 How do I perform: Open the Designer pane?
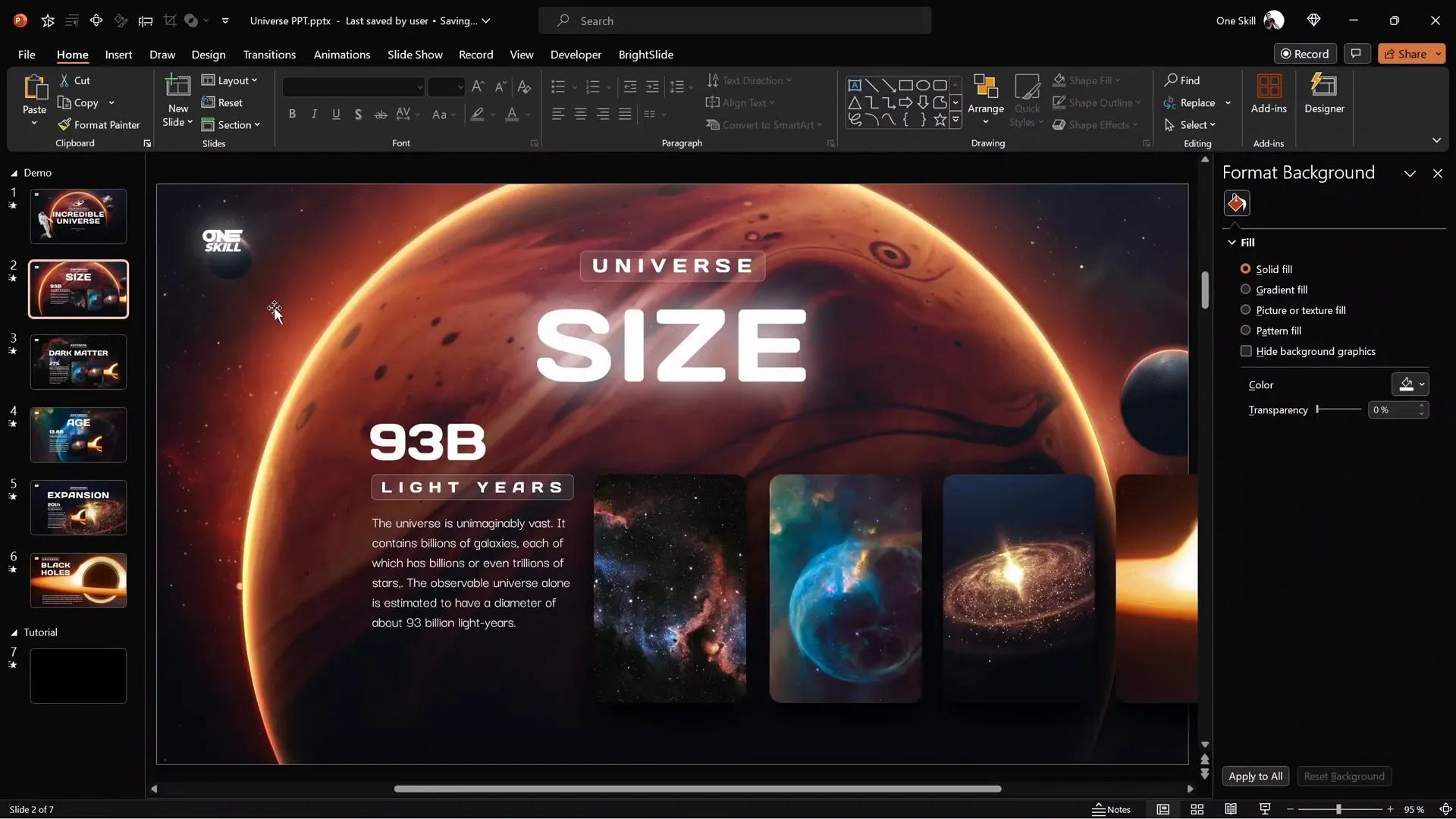point(1324,94)
